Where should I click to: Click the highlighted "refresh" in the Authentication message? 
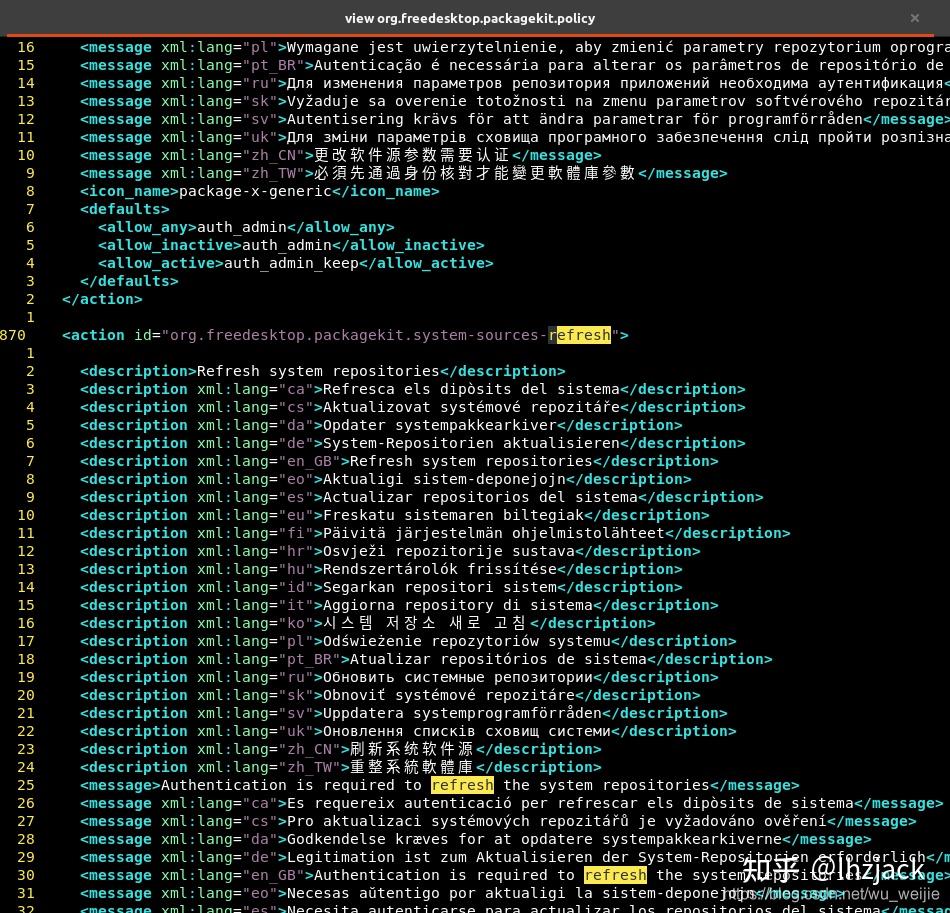[462, 785]
